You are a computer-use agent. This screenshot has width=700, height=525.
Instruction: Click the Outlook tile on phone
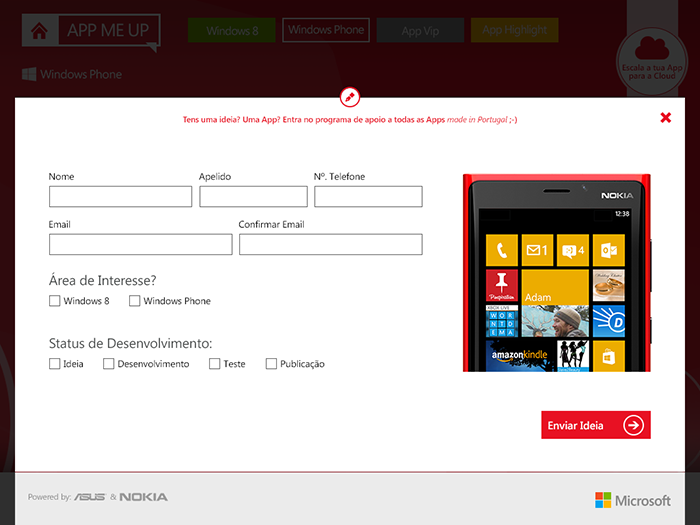pos(609,250)
